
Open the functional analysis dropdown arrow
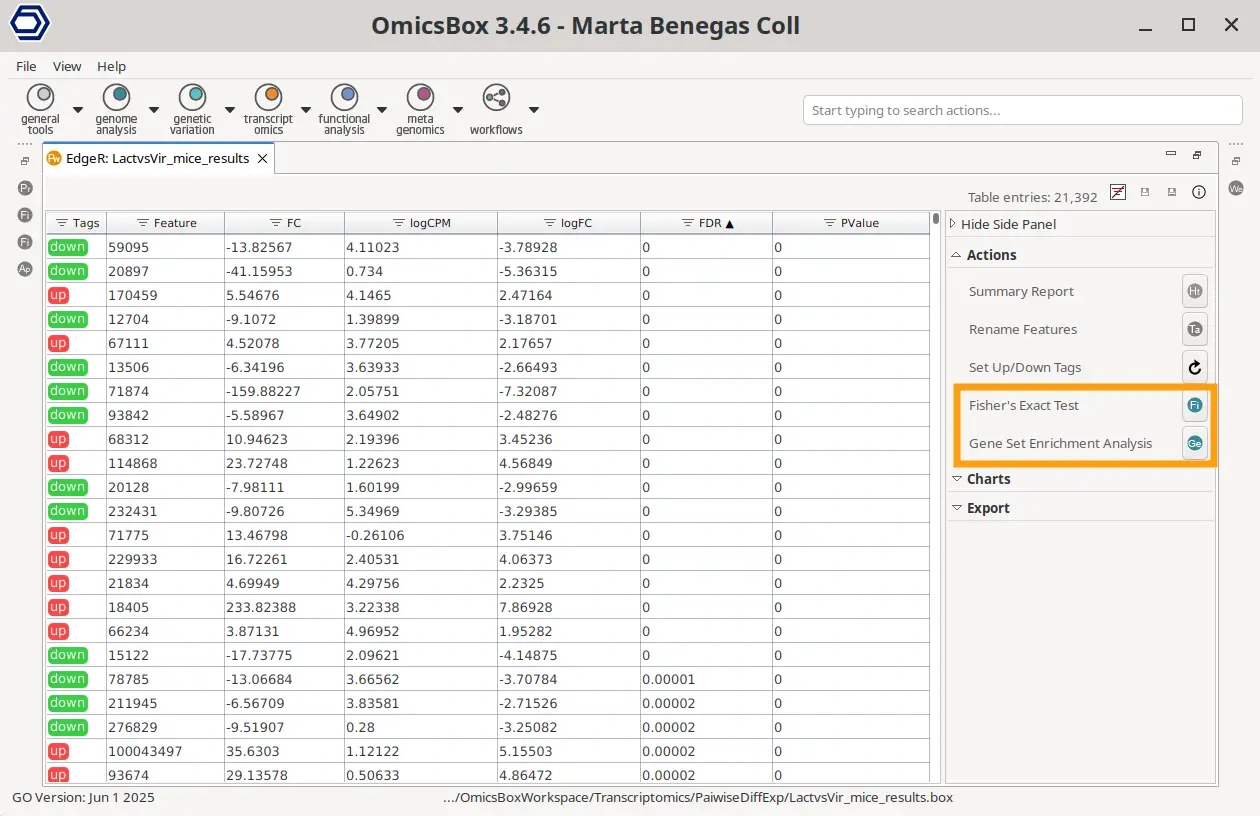[382, 110]
